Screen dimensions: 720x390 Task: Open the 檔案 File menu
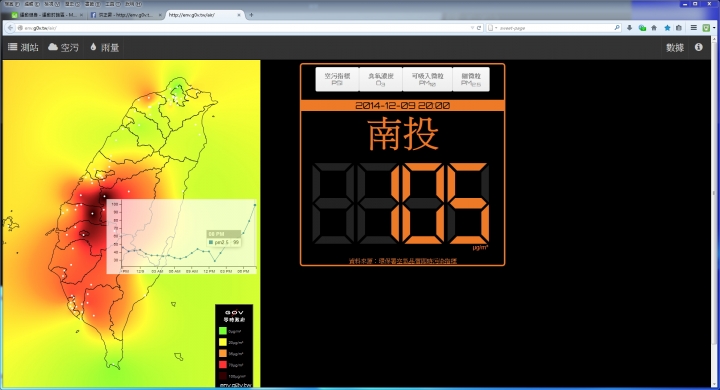12,4
